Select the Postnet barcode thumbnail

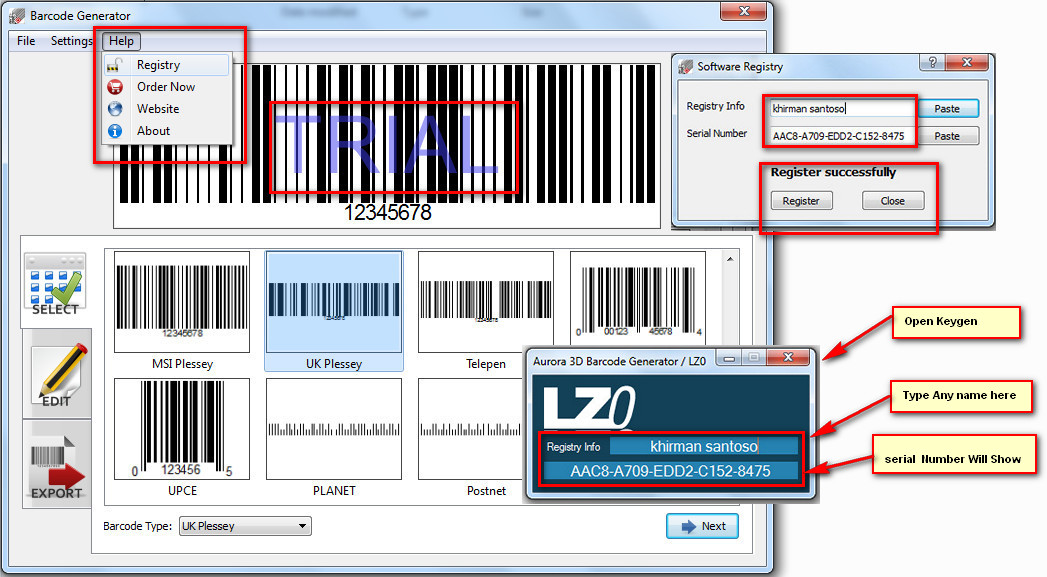(x=470, y=429)
